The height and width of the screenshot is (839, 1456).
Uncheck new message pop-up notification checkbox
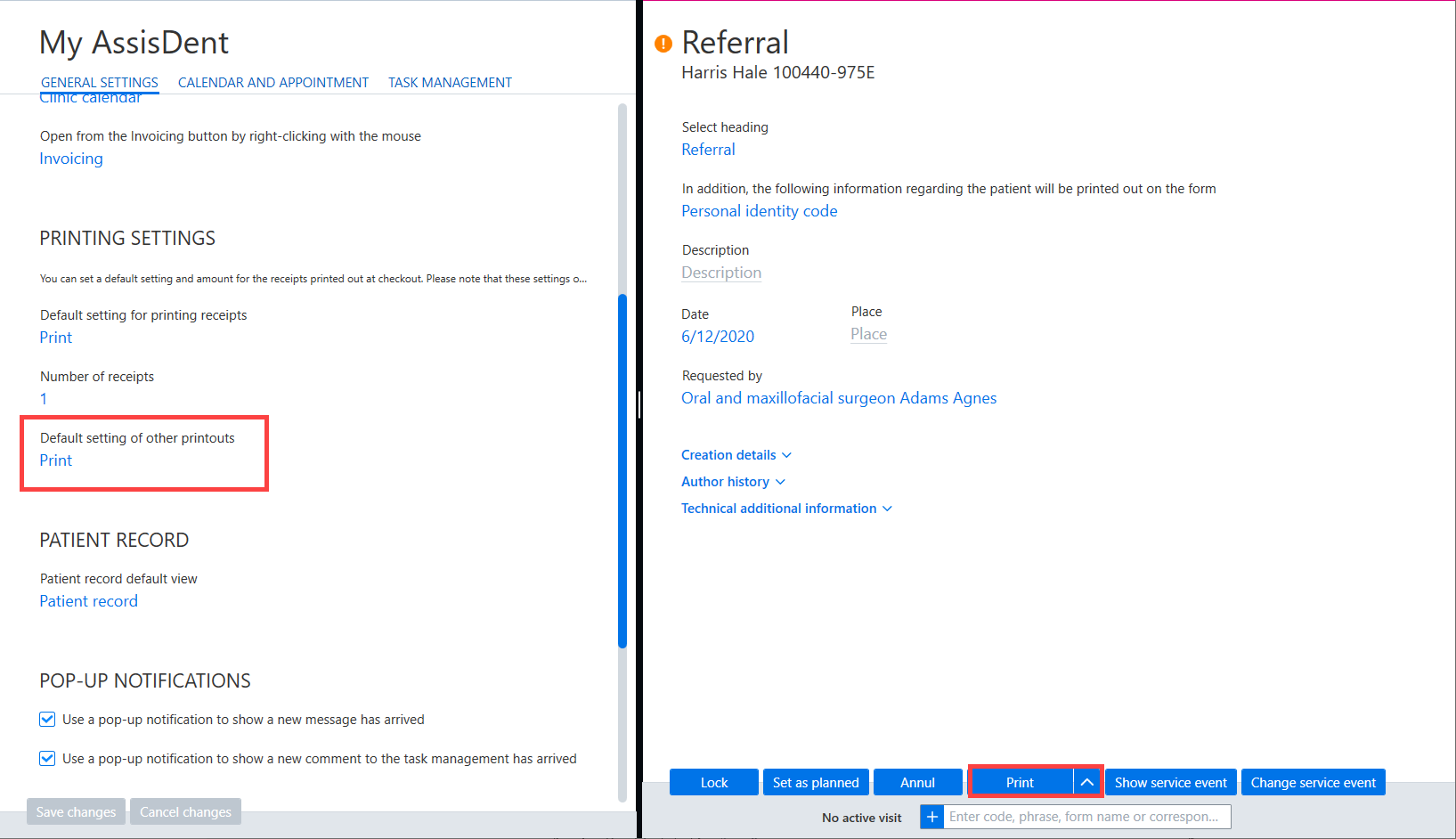(x=47, y=719)
